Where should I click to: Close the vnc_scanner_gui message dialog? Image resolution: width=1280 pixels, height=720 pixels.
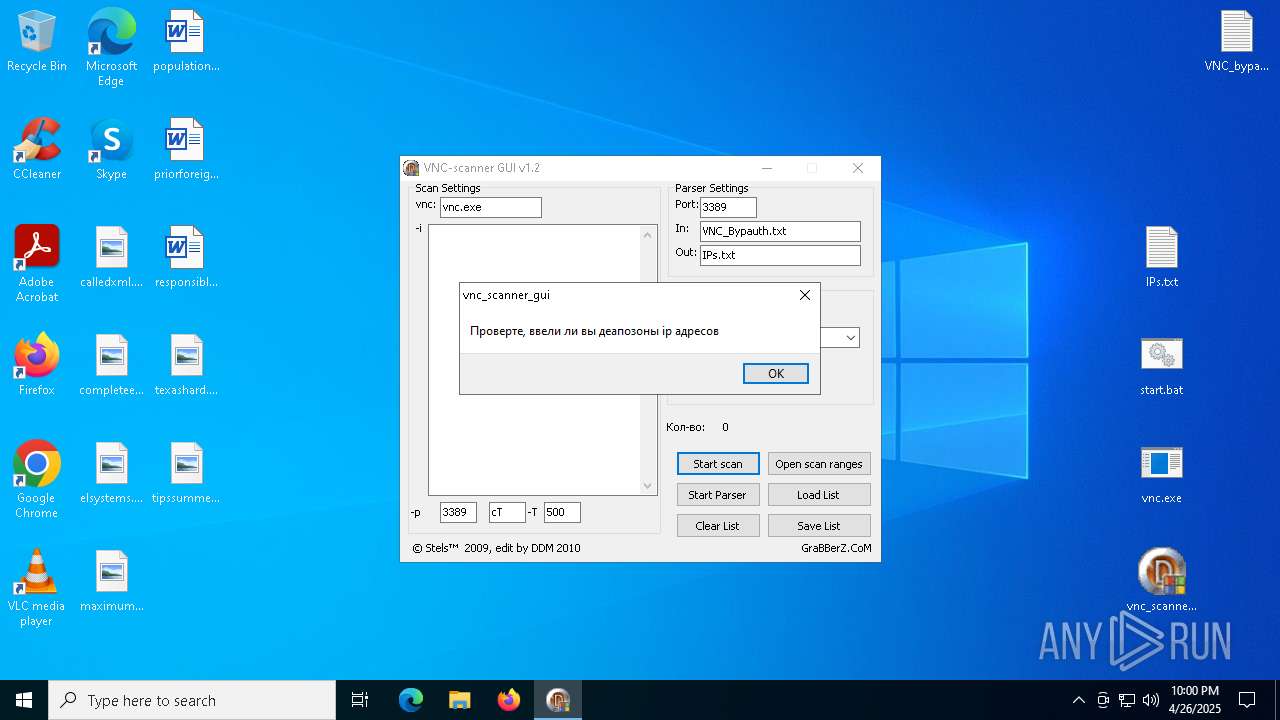click(805, 295)
